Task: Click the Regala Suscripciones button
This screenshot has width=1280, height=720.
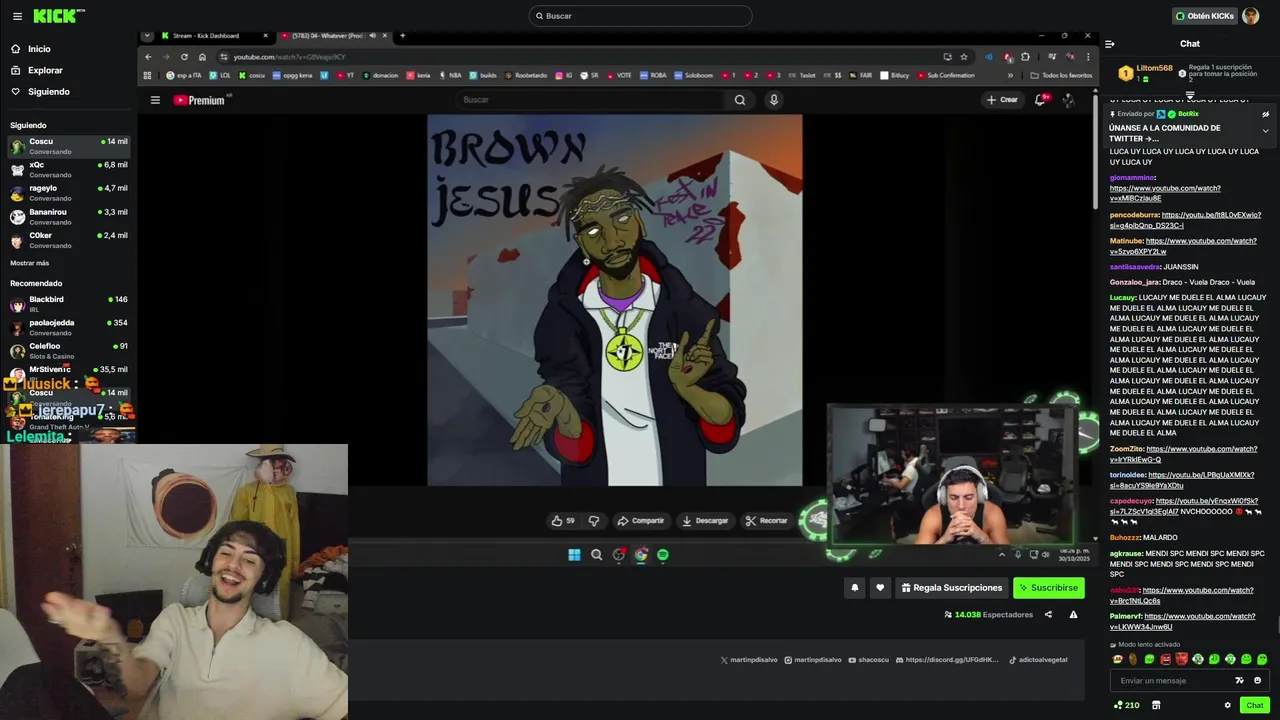Action: click(x=952, y=588)
